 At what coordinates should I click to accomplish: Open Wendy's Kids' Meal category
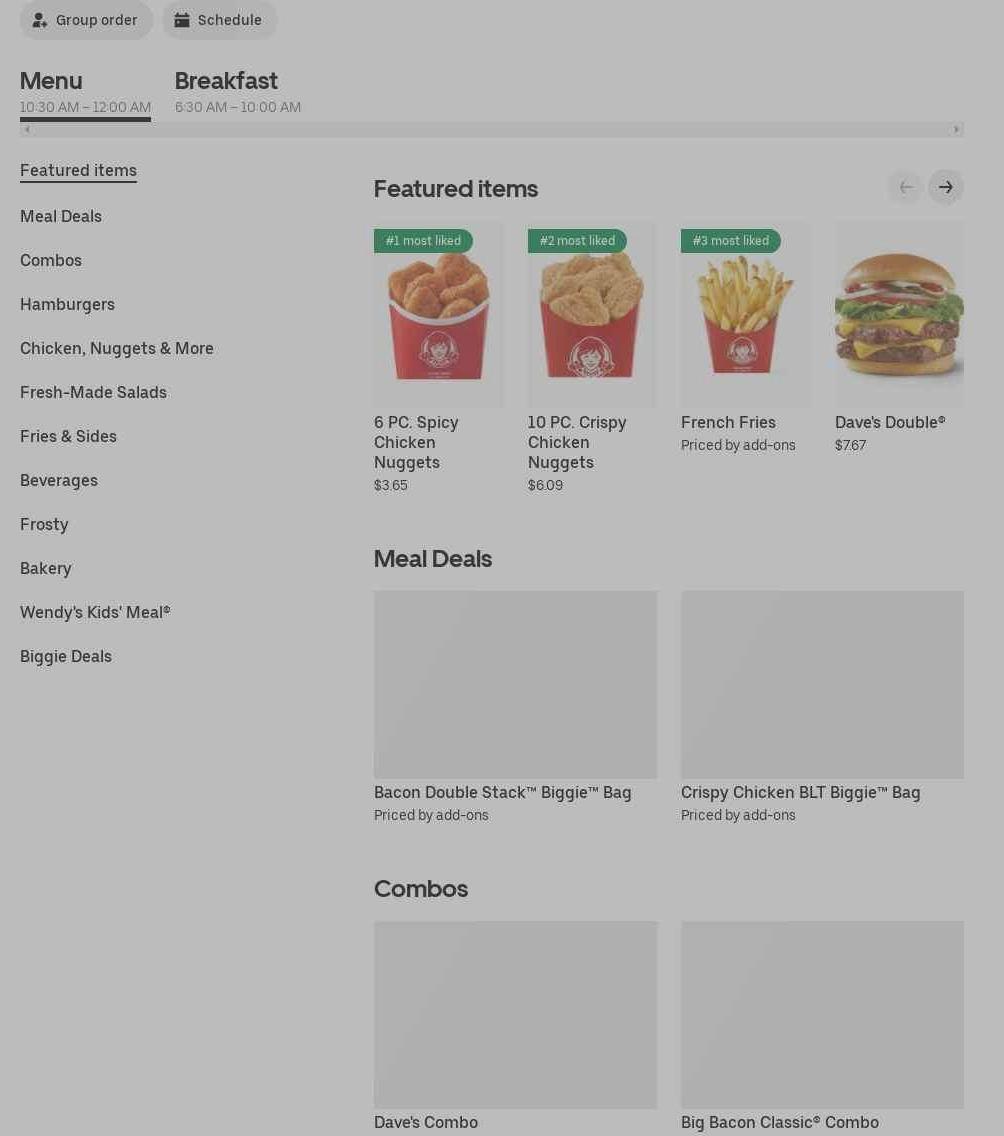tap(95, 612)
